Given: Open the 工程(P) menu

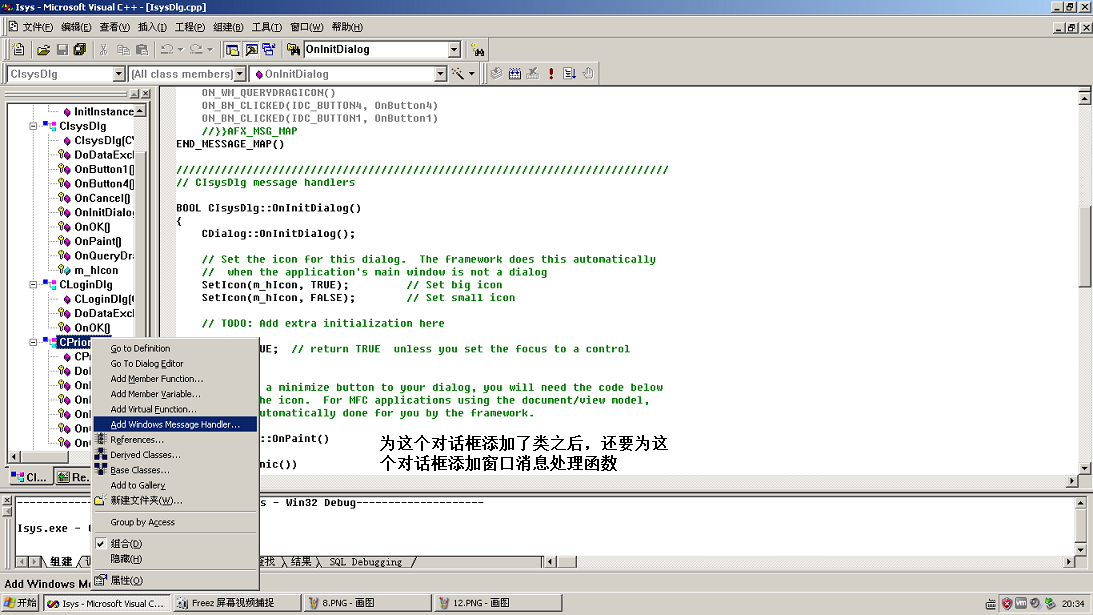Looking at the screenshot, I should [x=190, y=27].
